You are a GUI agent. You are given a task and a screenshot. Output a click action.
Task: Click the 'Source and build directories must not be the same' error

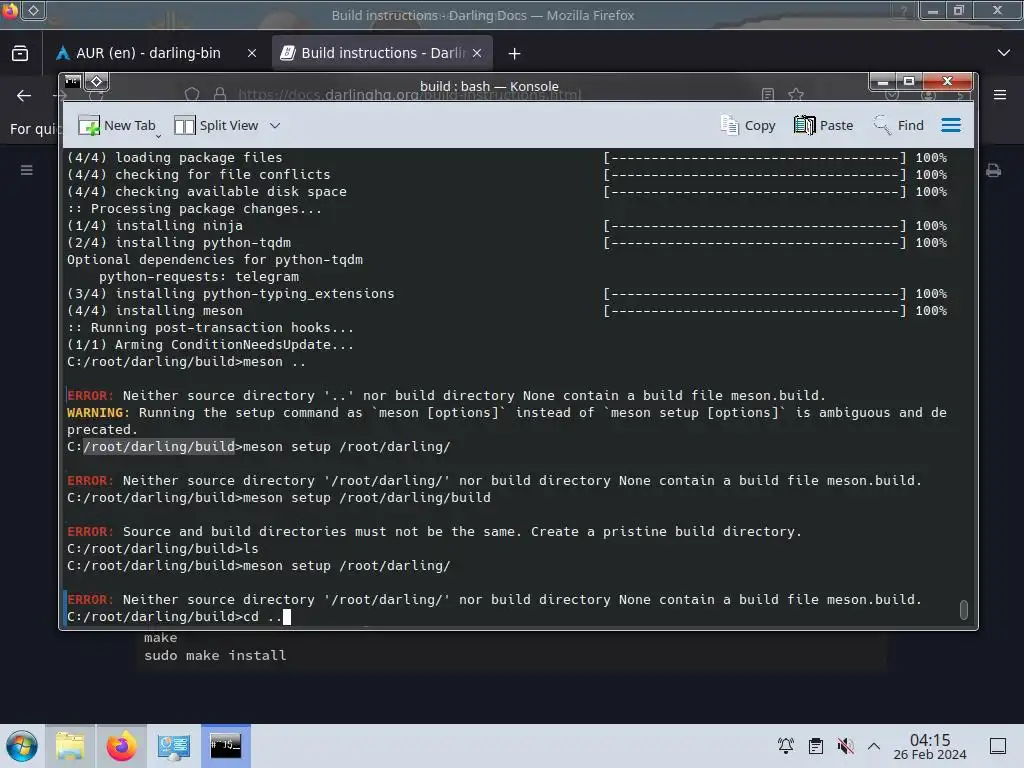pos(434,532)
